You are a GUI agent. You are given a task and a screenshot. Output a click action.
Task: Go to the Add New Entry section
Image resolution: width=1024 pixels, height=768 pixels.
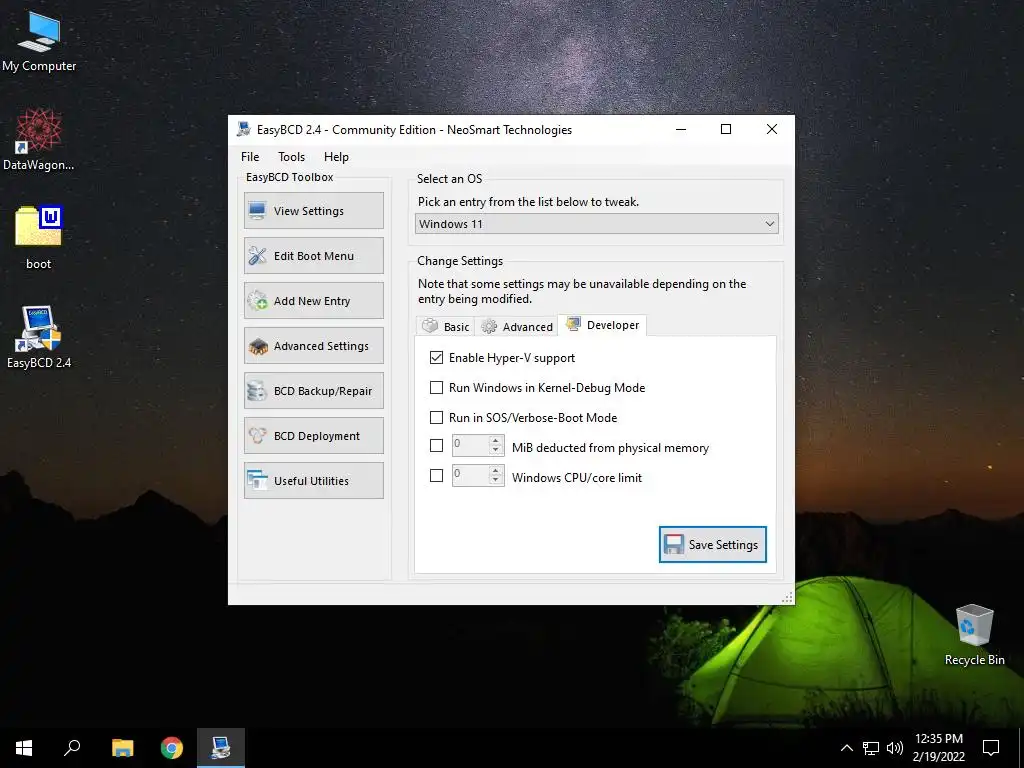coord(313,300)
